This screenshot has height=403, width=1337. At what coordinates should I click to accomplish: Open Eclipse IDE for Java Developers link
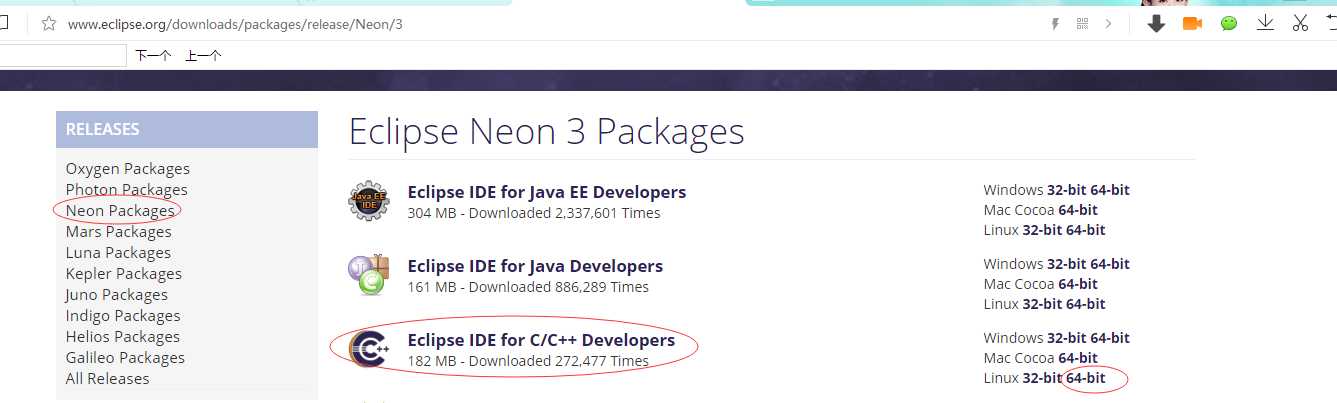coord(535,266)
